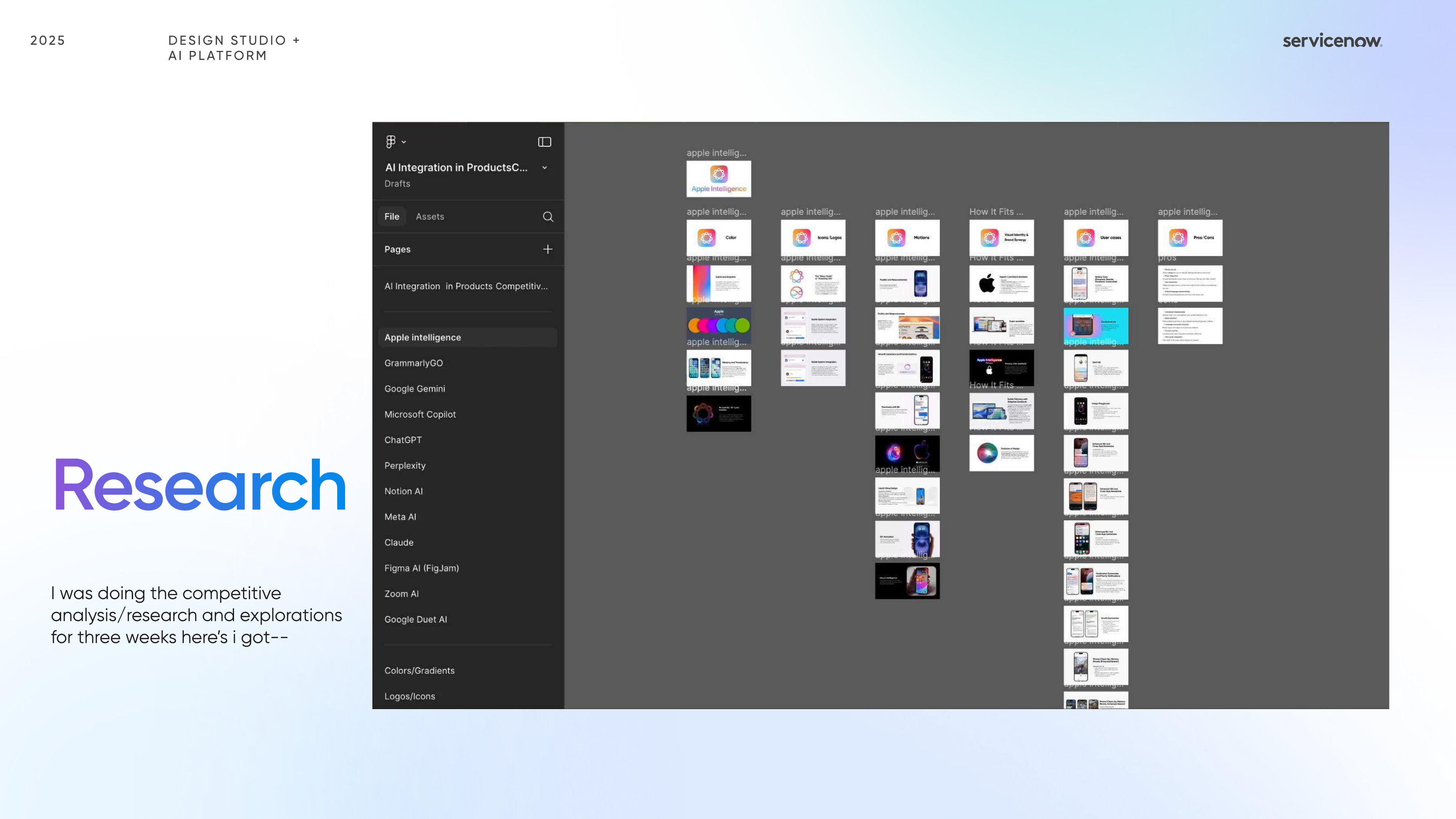The height and width of the screenshot is (819, 1456).
Task: Select the first Pros text list frame
Action: coord(1190,283)
